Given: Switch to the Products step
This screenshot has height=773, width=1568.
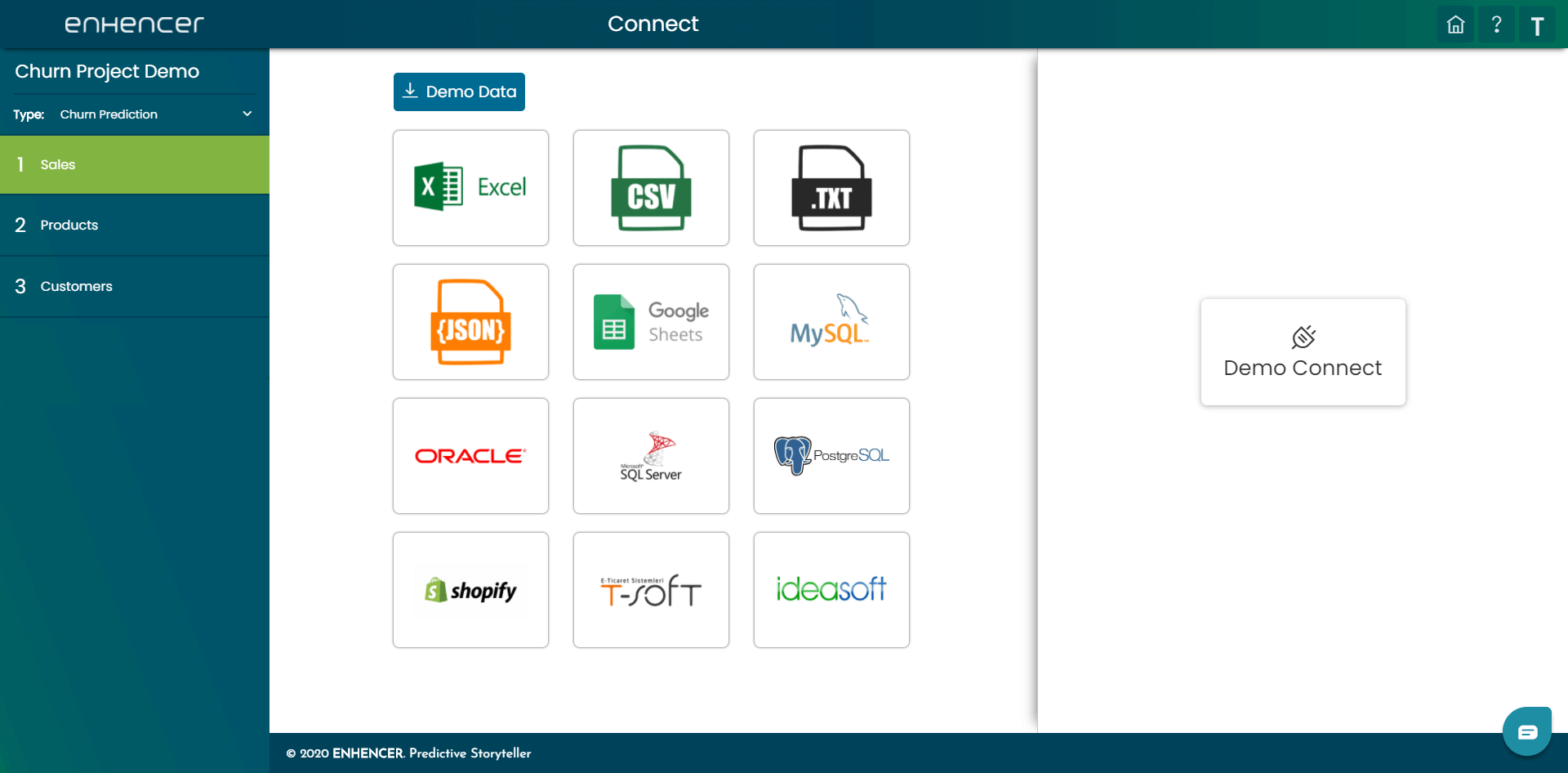Looking at the screenshot, I should click(x=135, y=225).
